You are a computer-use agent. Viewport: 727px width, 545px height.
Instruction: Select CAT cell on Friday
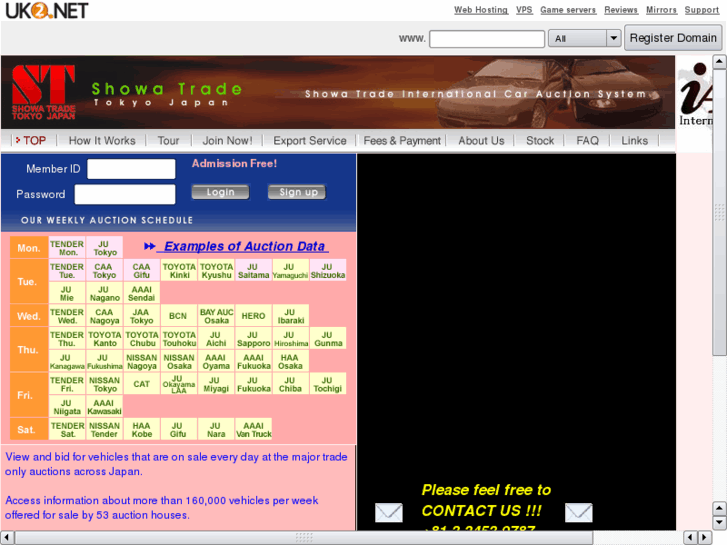pyautogui.click(x=141, y=384)
